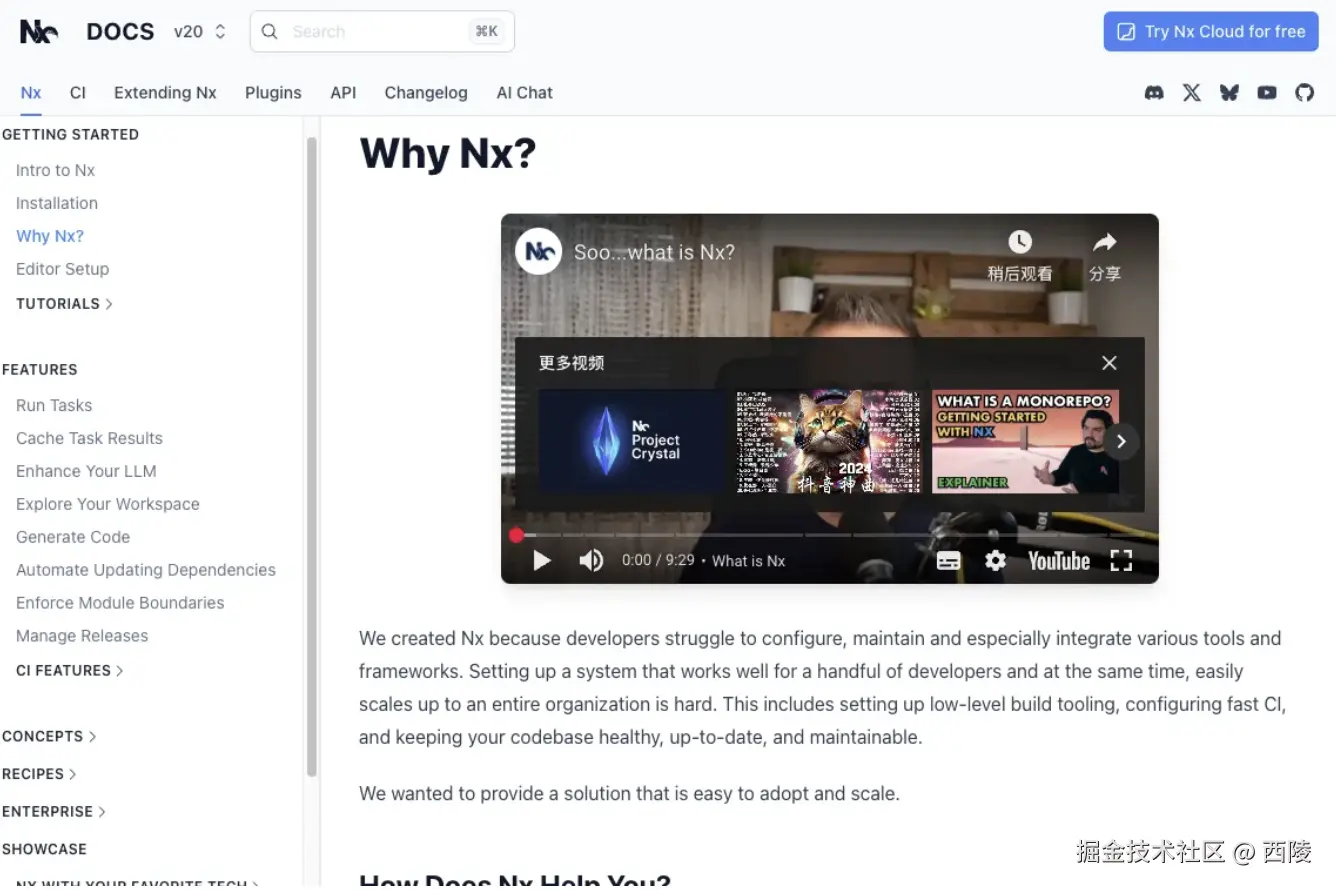The height and width of the screenshot is (890, 1336).
Task: Open Automate Updating Dependencies page
Action: pos(146,571)
